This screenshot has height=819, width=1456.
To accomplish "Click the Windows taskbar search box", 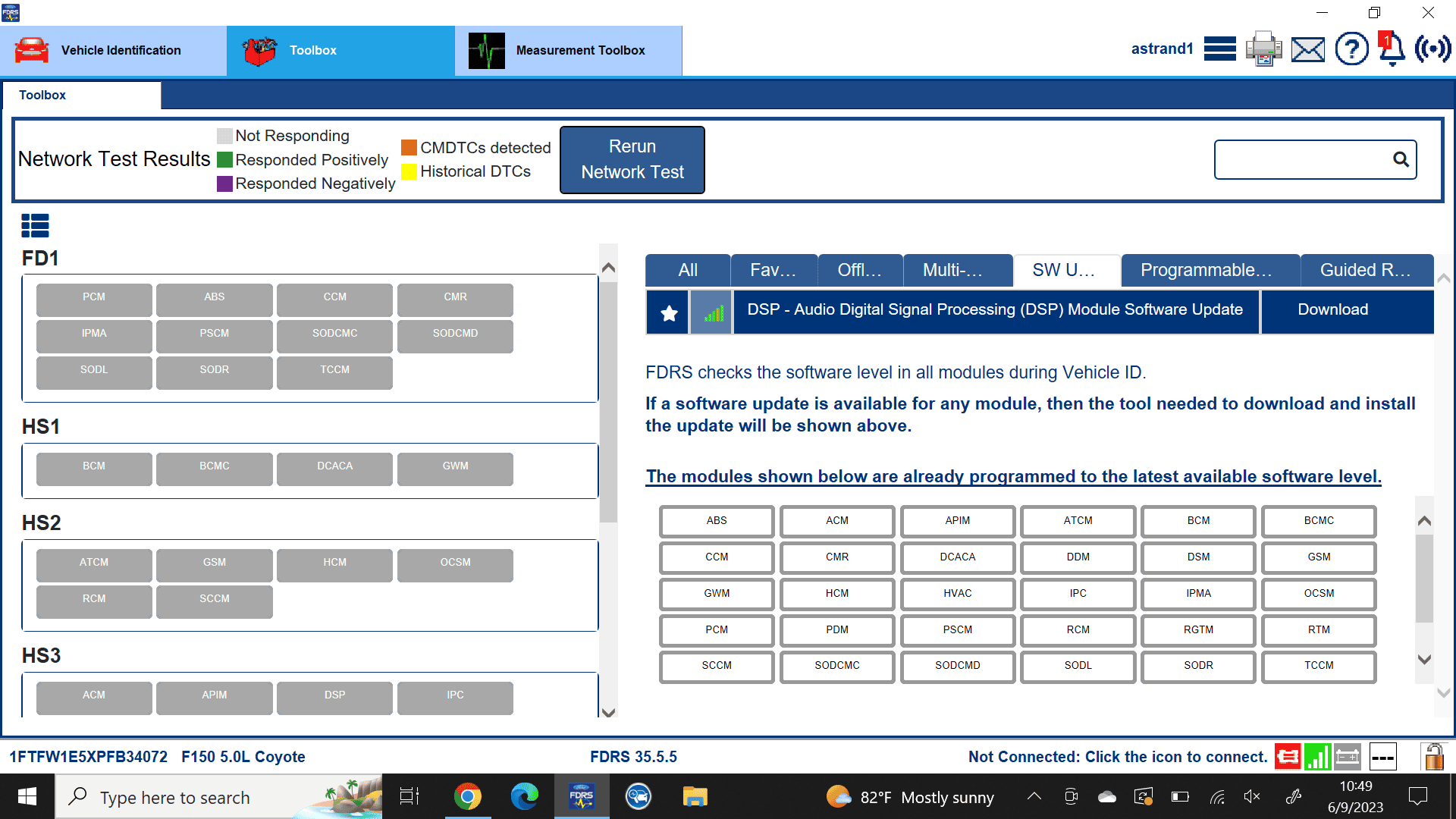I will [x=218, y=796].
